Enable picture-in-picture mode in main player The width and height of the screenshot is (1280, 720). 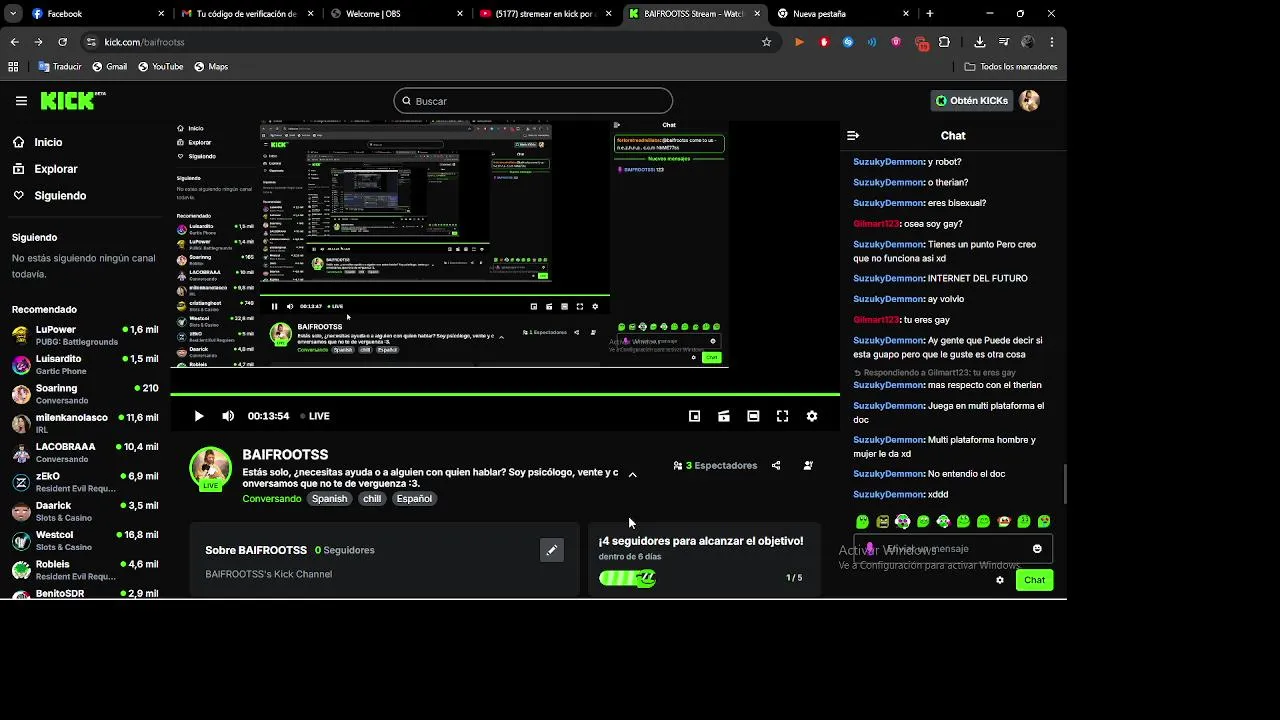coord(694,416)
